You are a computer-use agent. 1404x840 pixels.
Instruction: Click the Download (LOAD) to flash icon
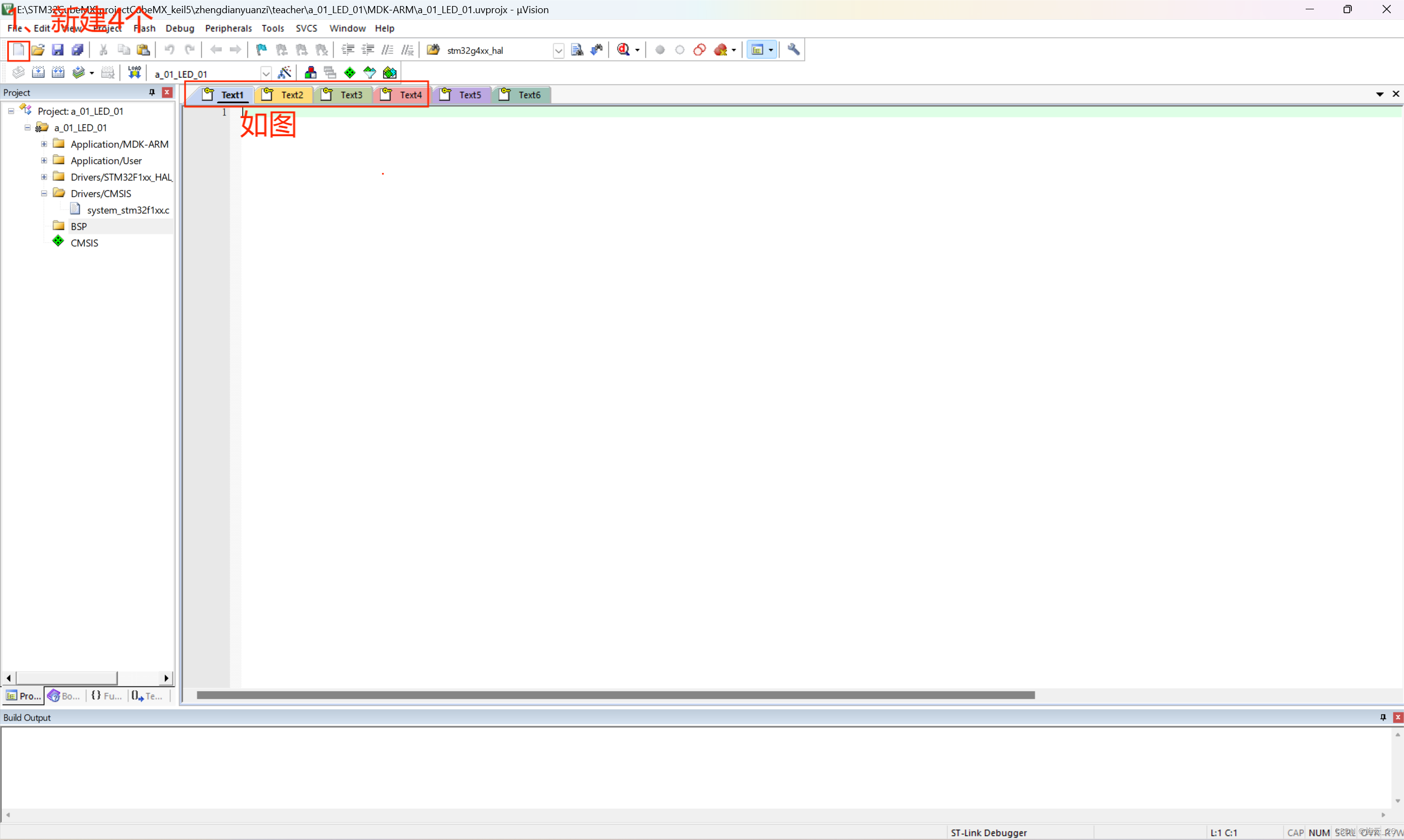coord(134,72)
